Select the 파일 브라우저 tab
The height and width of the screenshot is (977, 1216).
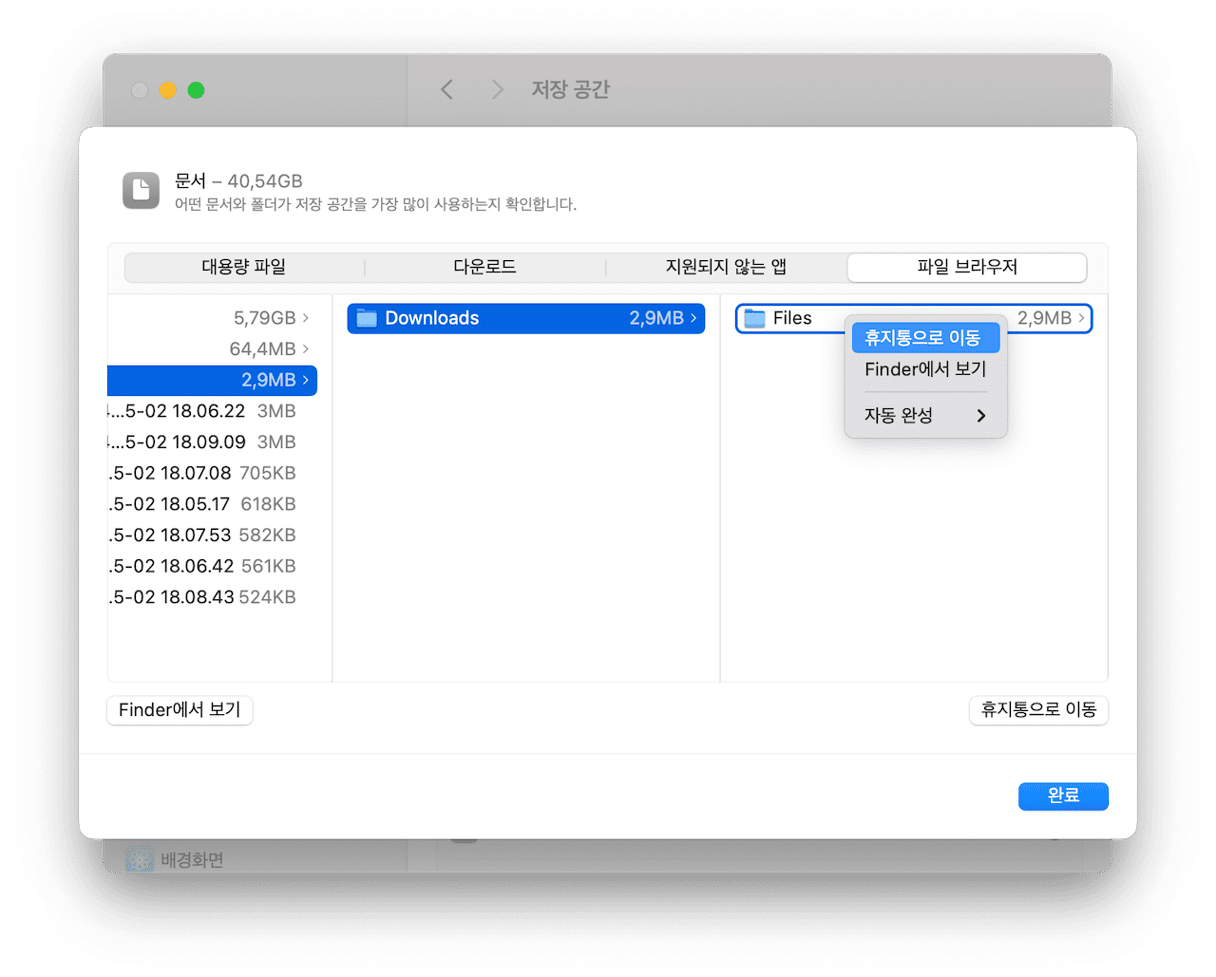click(x=967, y=267)
